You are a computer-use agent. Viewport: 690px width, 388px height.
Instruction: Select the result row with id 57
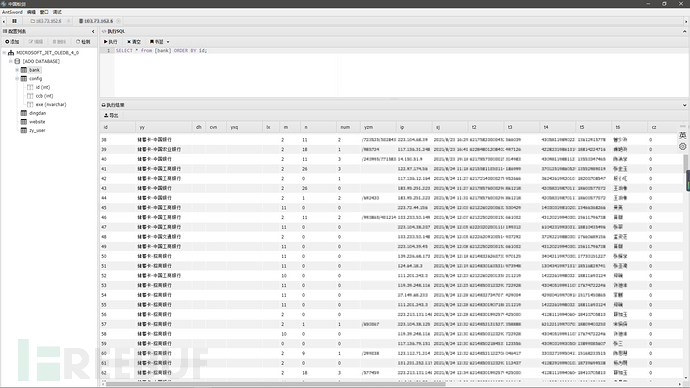tap(392, 324)
